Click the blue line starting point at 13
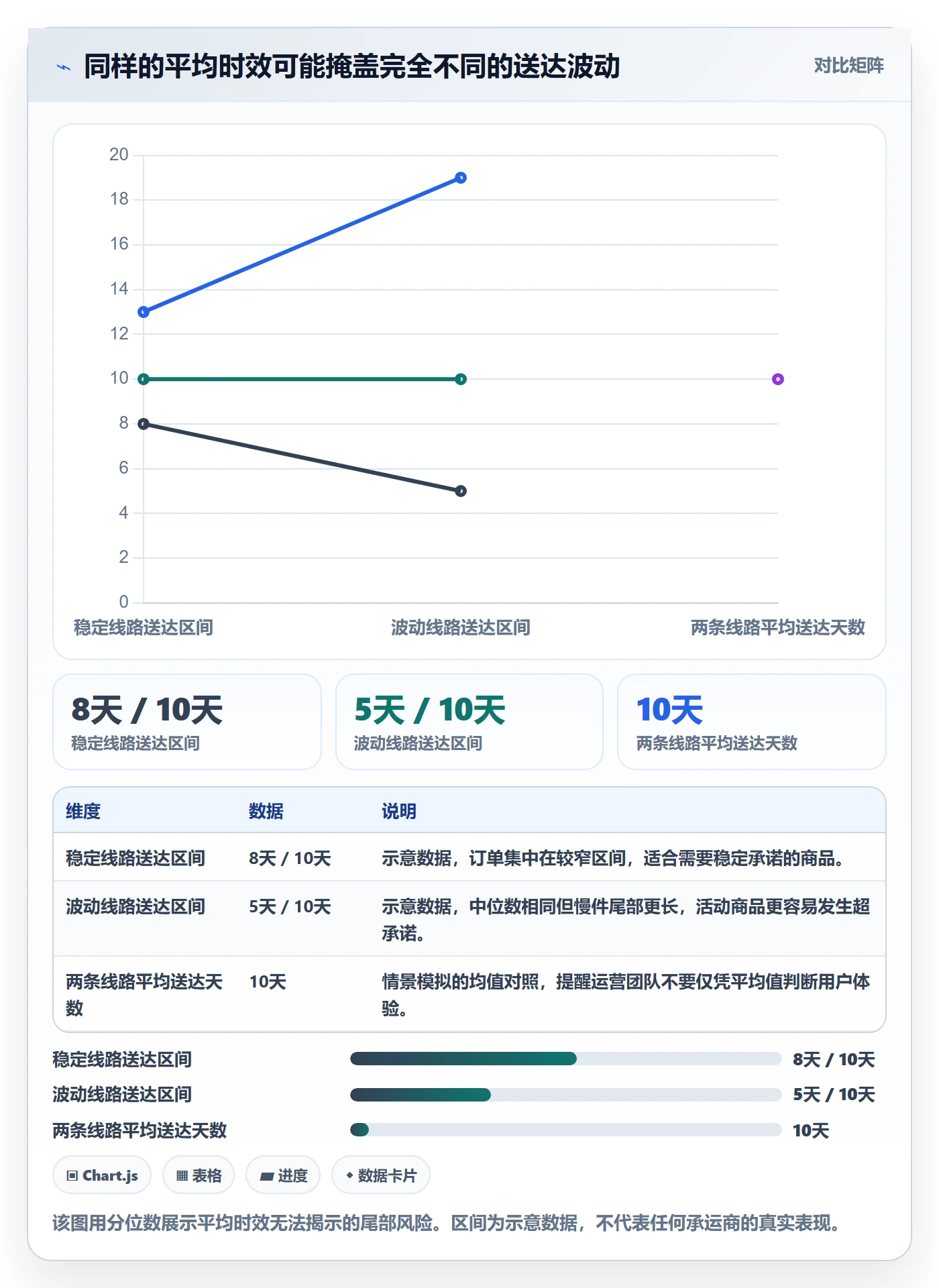This screenshot has width=939, height=1288. click(144, 312)
